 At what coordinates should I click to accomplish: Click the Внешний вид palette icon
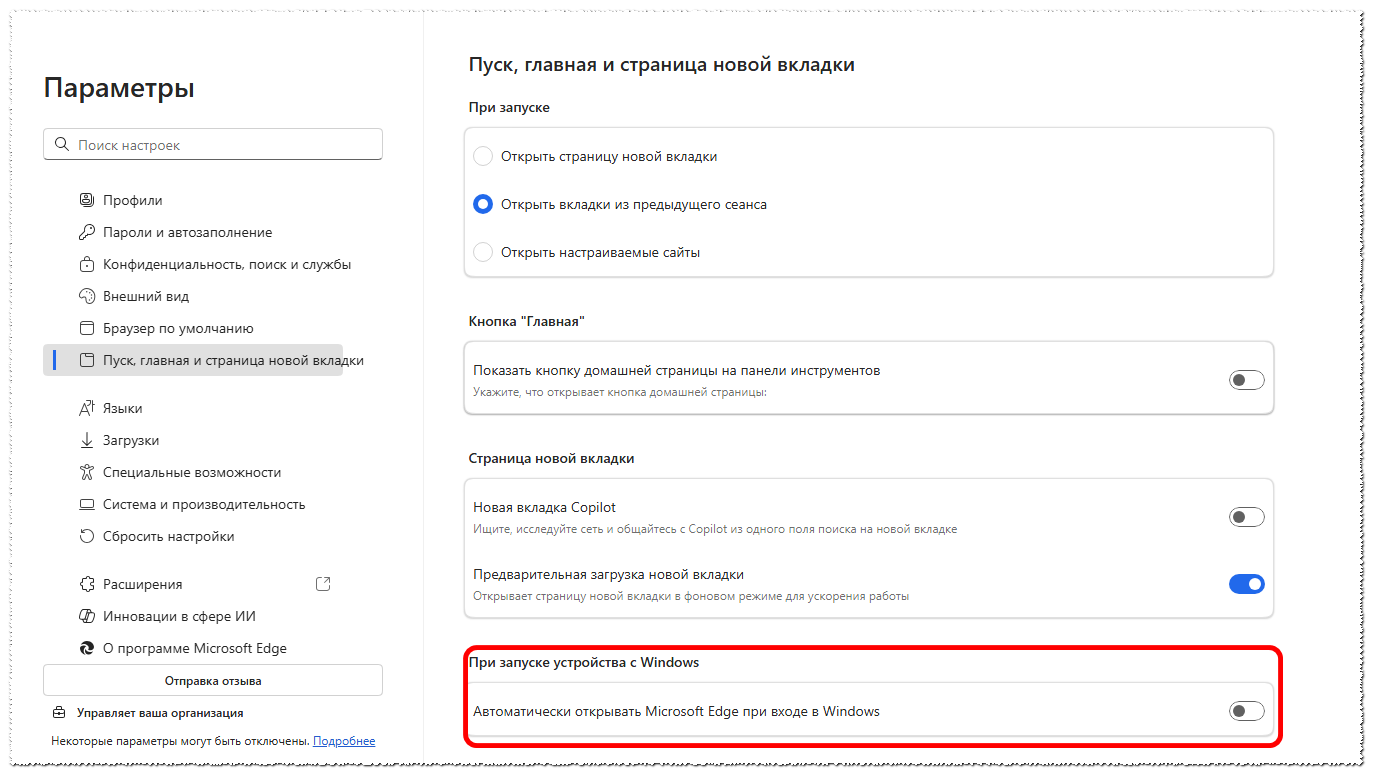click(86, 296)
